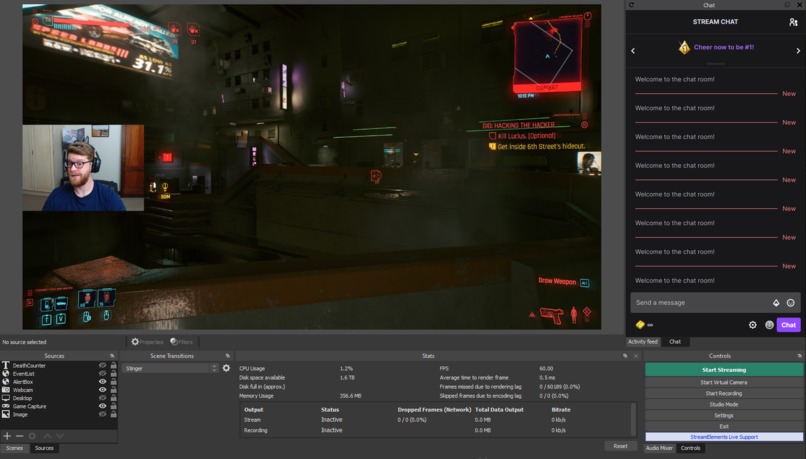This screenshot has width=806, height=459.
Task: Show the Image source
Action: pyautogui.click(x=102, y=414)
